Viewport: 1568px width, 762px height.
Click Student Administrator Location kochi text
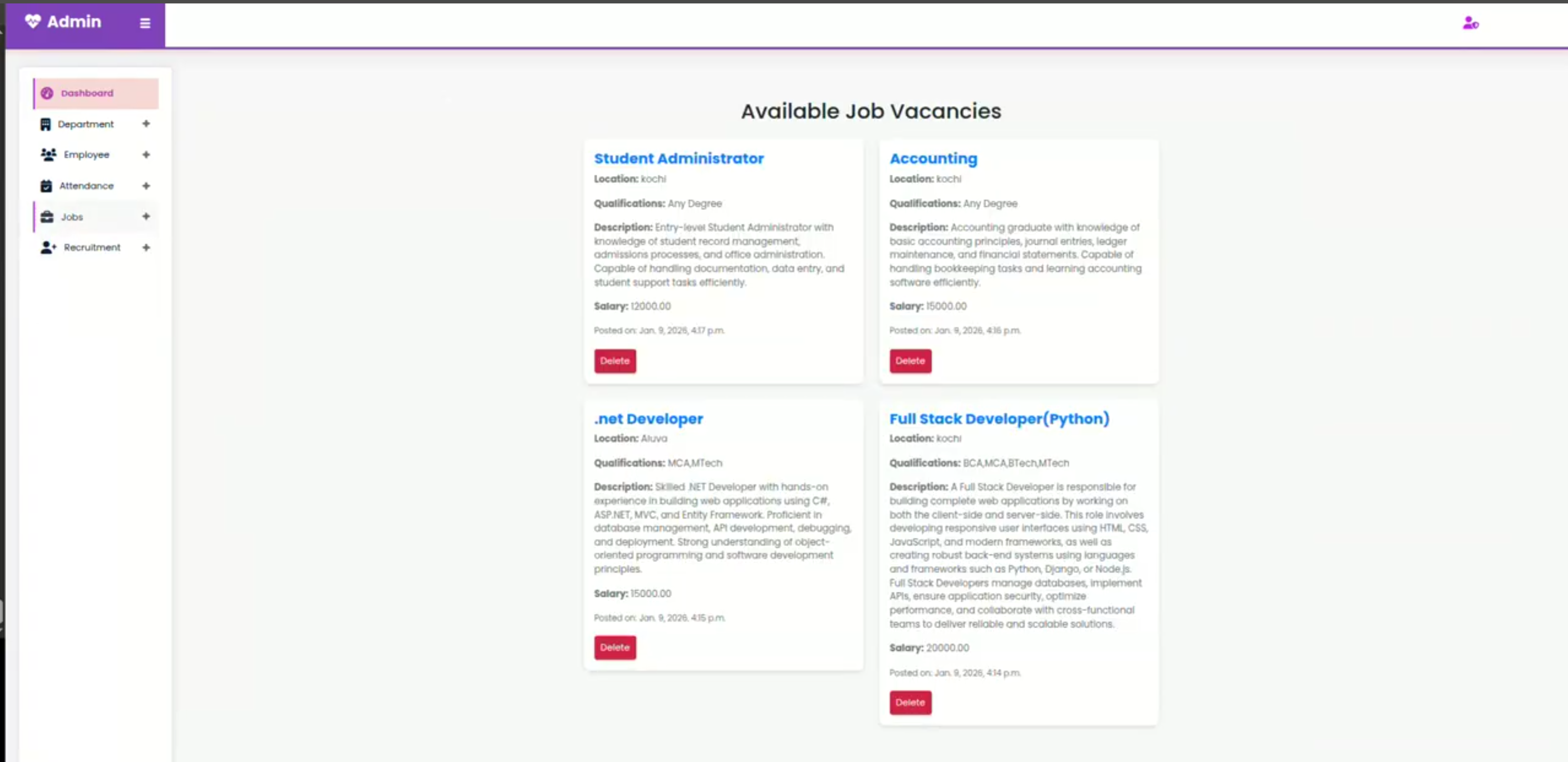click(630, 179)
